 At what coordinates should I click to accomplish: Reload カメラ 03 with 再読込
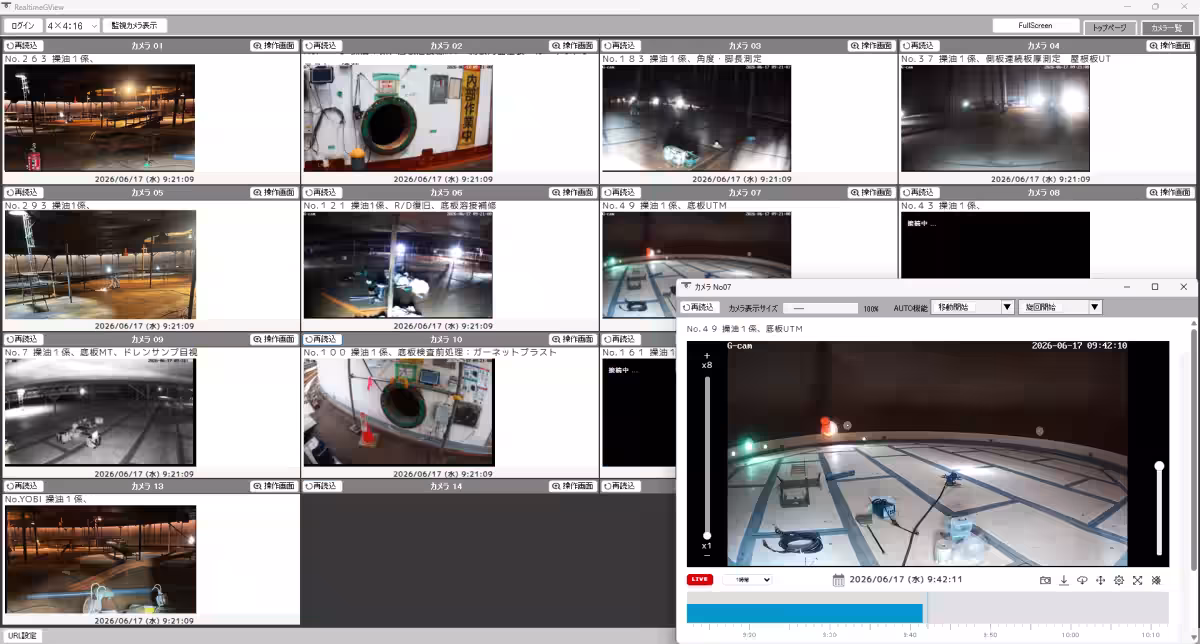click(621, 46)
